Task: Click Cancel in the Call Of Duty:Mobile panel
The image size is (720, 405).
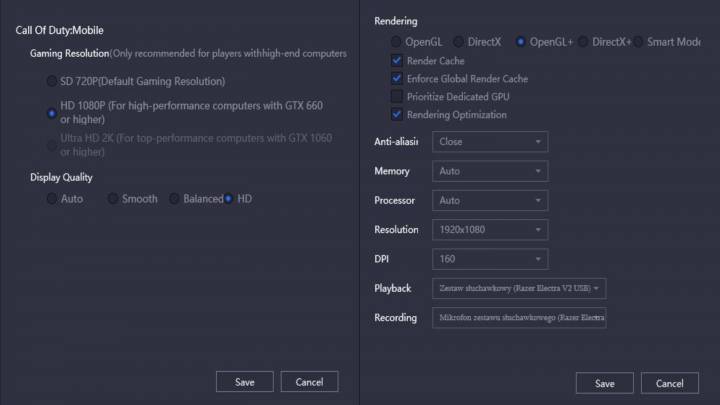Action: pos(309,381)
